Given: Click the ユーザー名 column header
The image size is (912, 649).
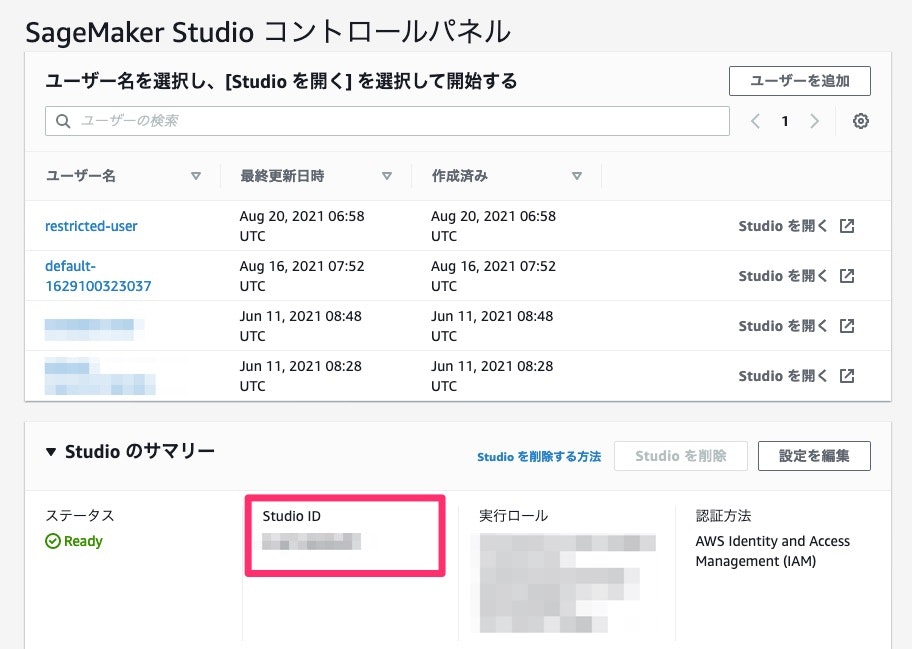Looking at the screenshot, I should click(x=80, y=176).
